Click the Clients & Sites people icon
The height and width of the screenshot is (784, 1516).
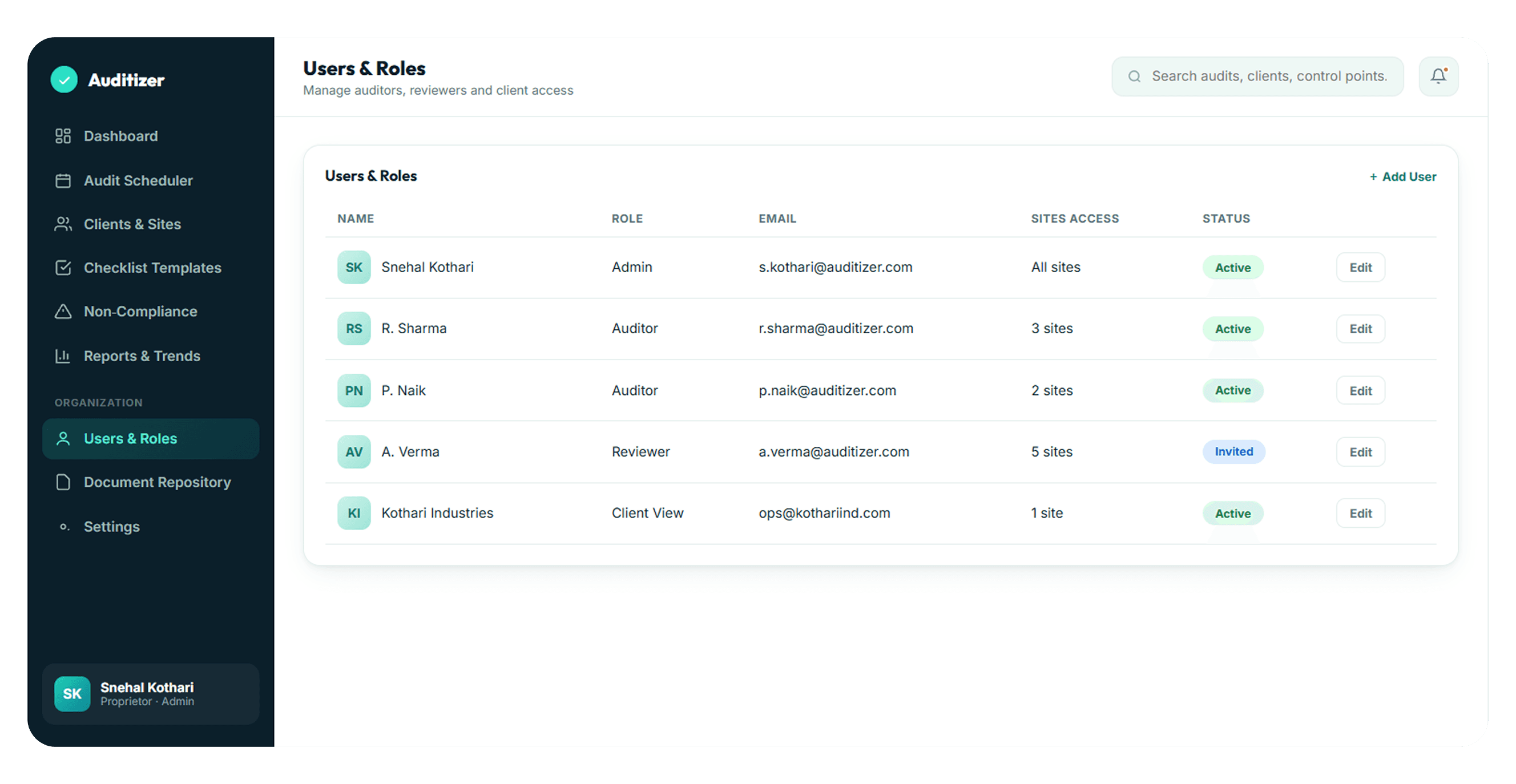(63, 224)
